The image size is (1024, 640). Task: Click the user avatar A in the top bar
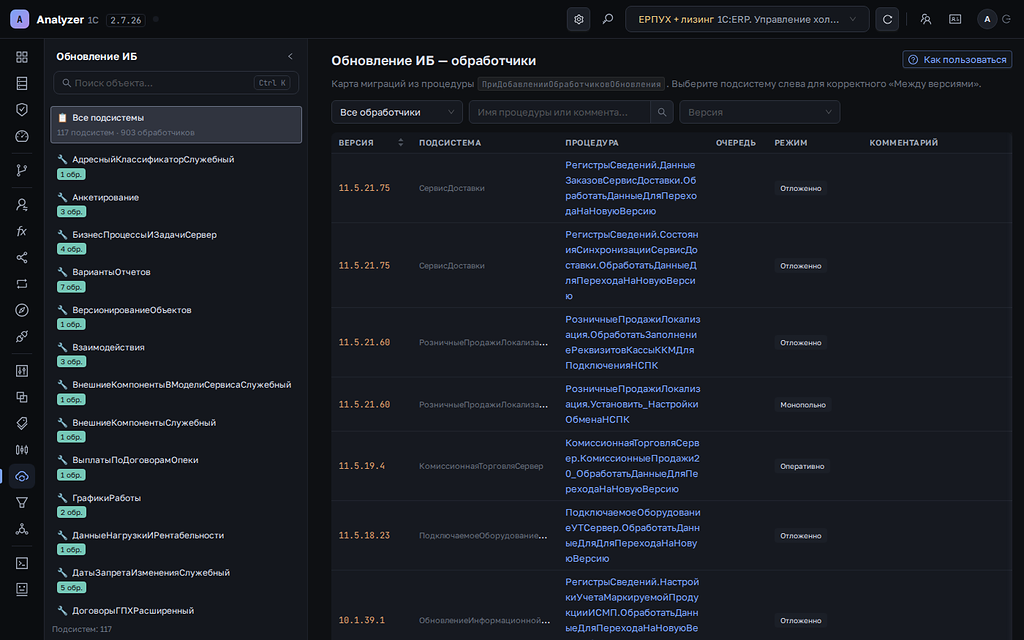click(x=987, y=20)
